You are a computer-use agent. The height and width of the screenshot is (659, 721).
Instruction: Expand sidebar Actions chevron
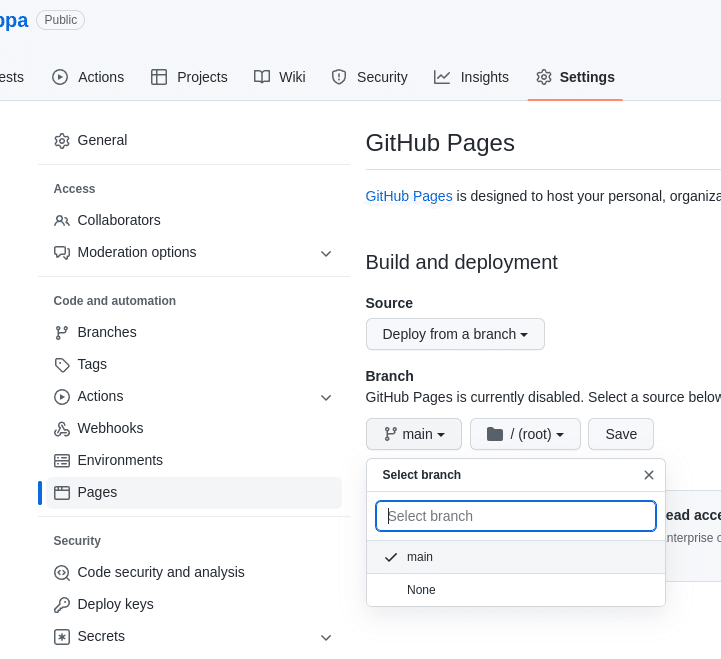(326, 398)
